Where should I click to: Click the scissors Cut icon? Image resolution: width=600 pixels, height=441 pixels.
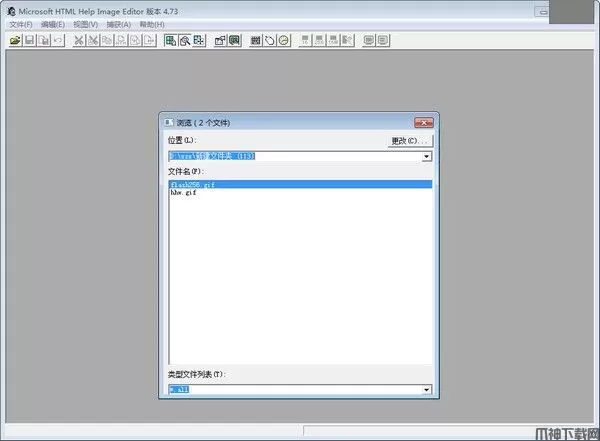click(78, 40)
